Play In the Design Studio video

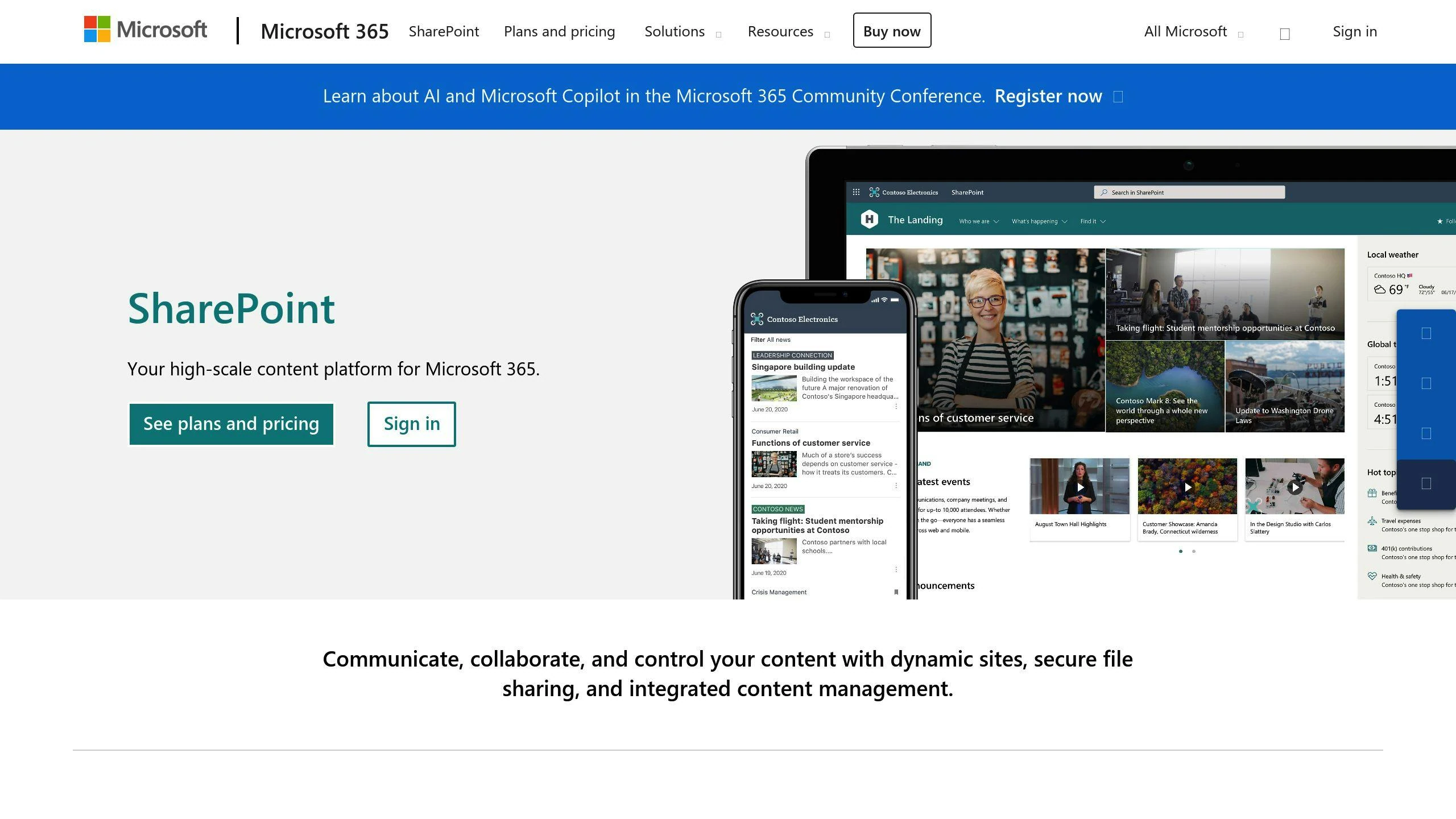pos(1294,487)
